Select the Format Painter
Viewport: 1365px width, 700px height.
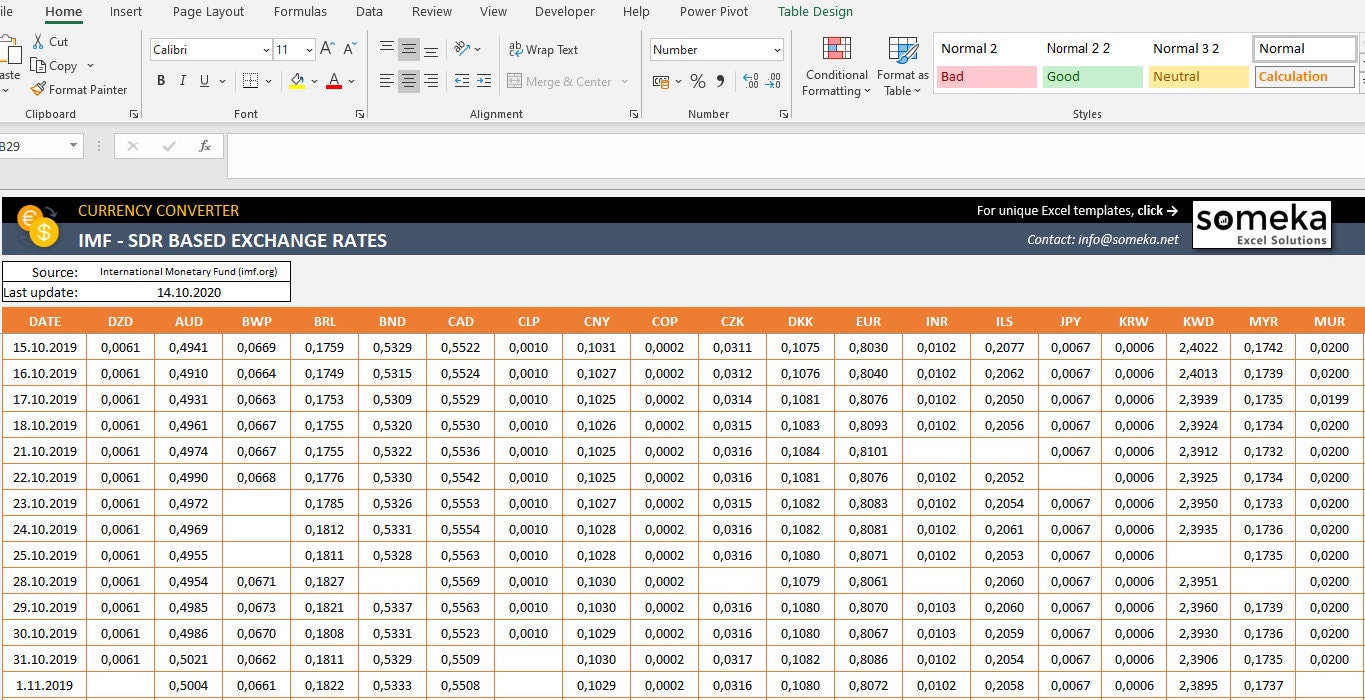coord(80,89)
